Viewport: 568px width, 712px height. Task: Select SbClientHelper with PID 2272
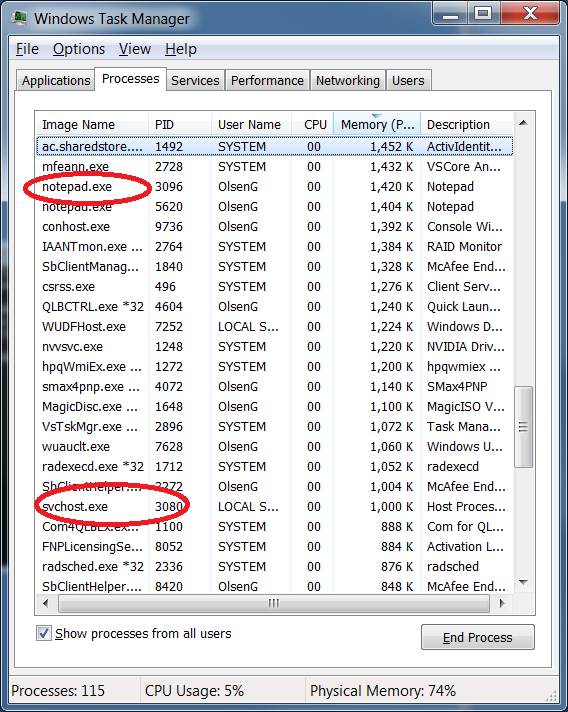tap(275, 486)
